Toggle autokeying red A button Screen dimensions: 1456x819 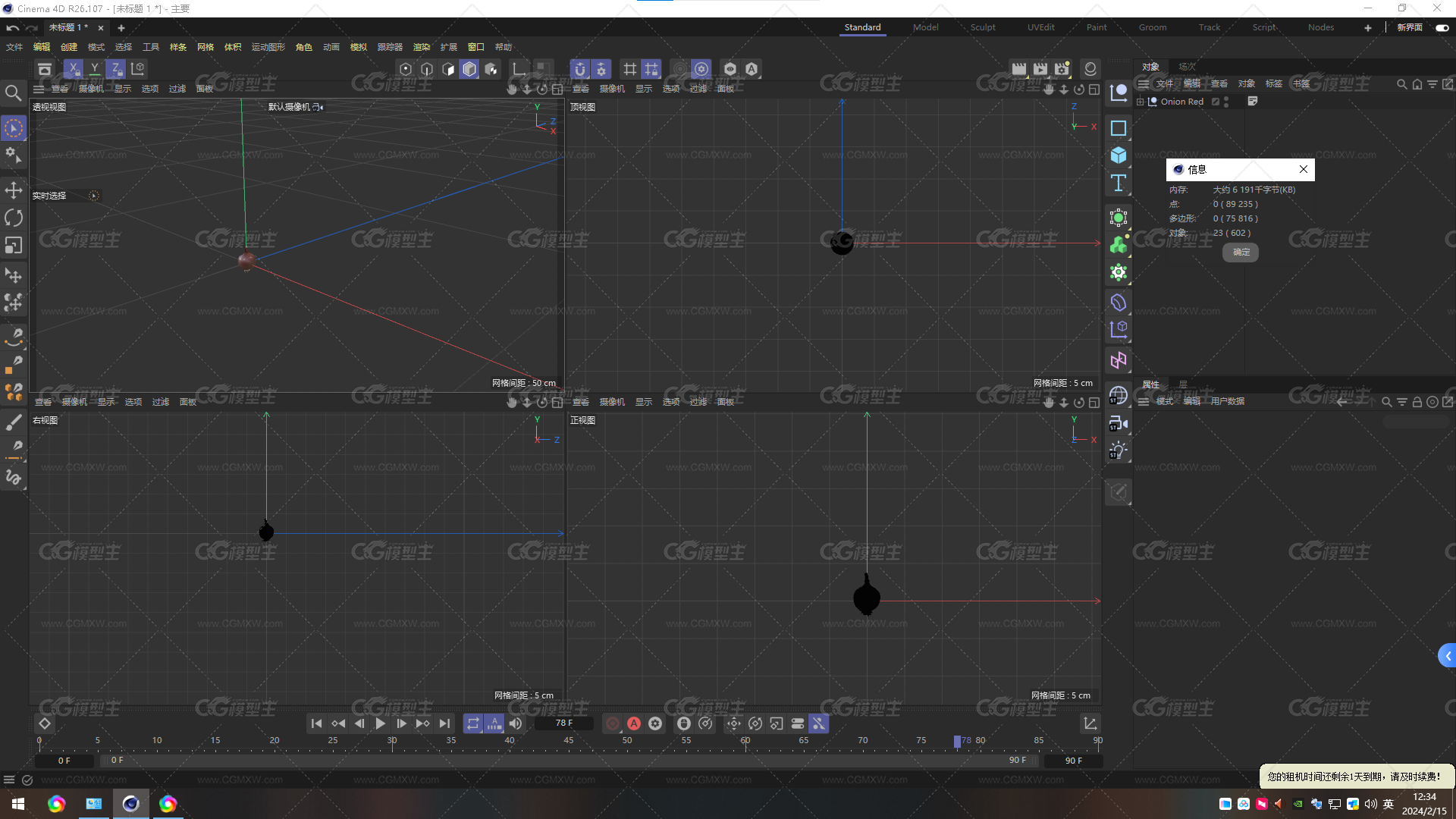pyautogui.click(x=634, y=723)
